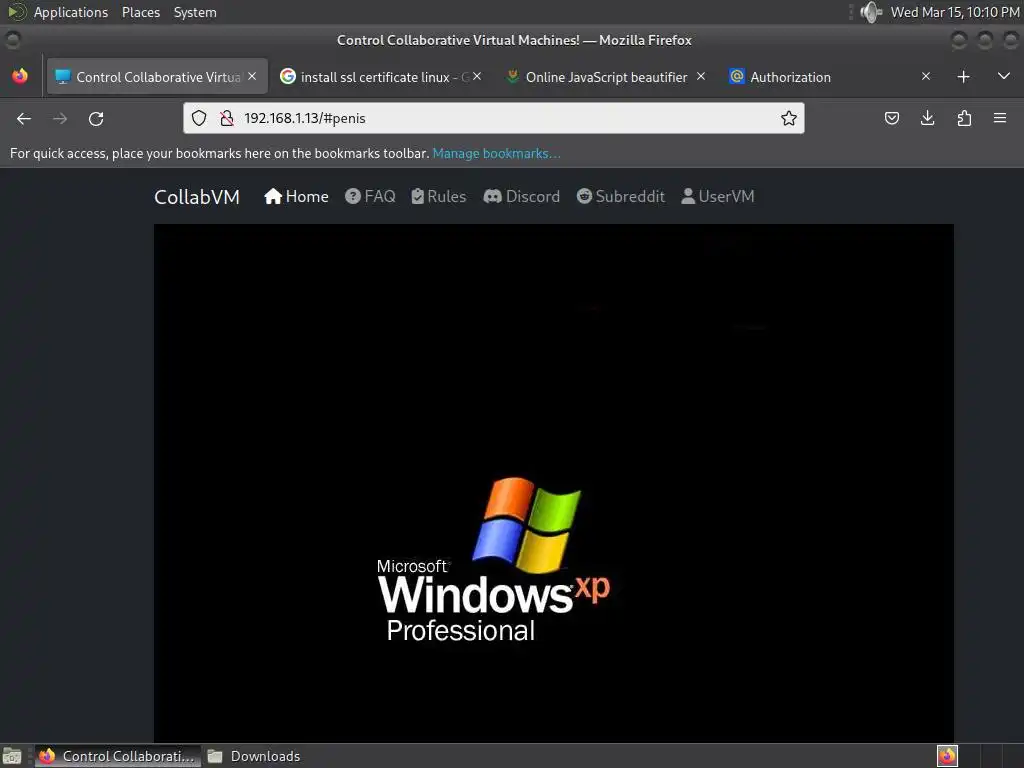Open the Places menu
The width and height of the screenshot is (1024, 768).
pyautogui.click(x=140, y=12)
